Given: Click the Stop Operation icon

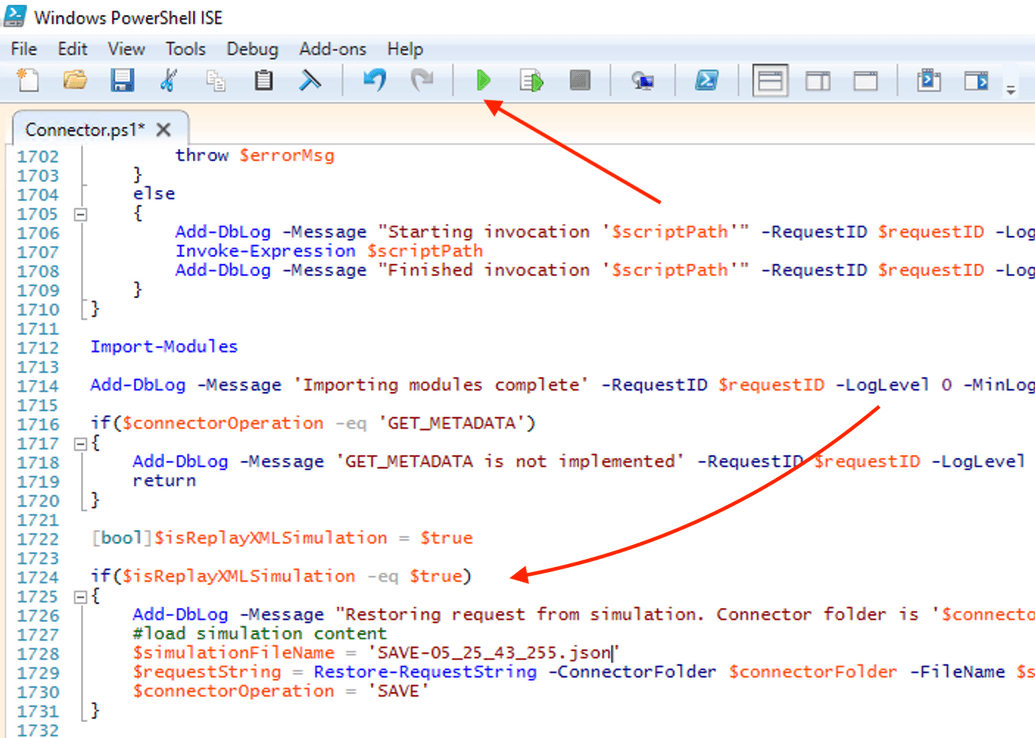Looking at the screenshot, I should click(580, 80).
